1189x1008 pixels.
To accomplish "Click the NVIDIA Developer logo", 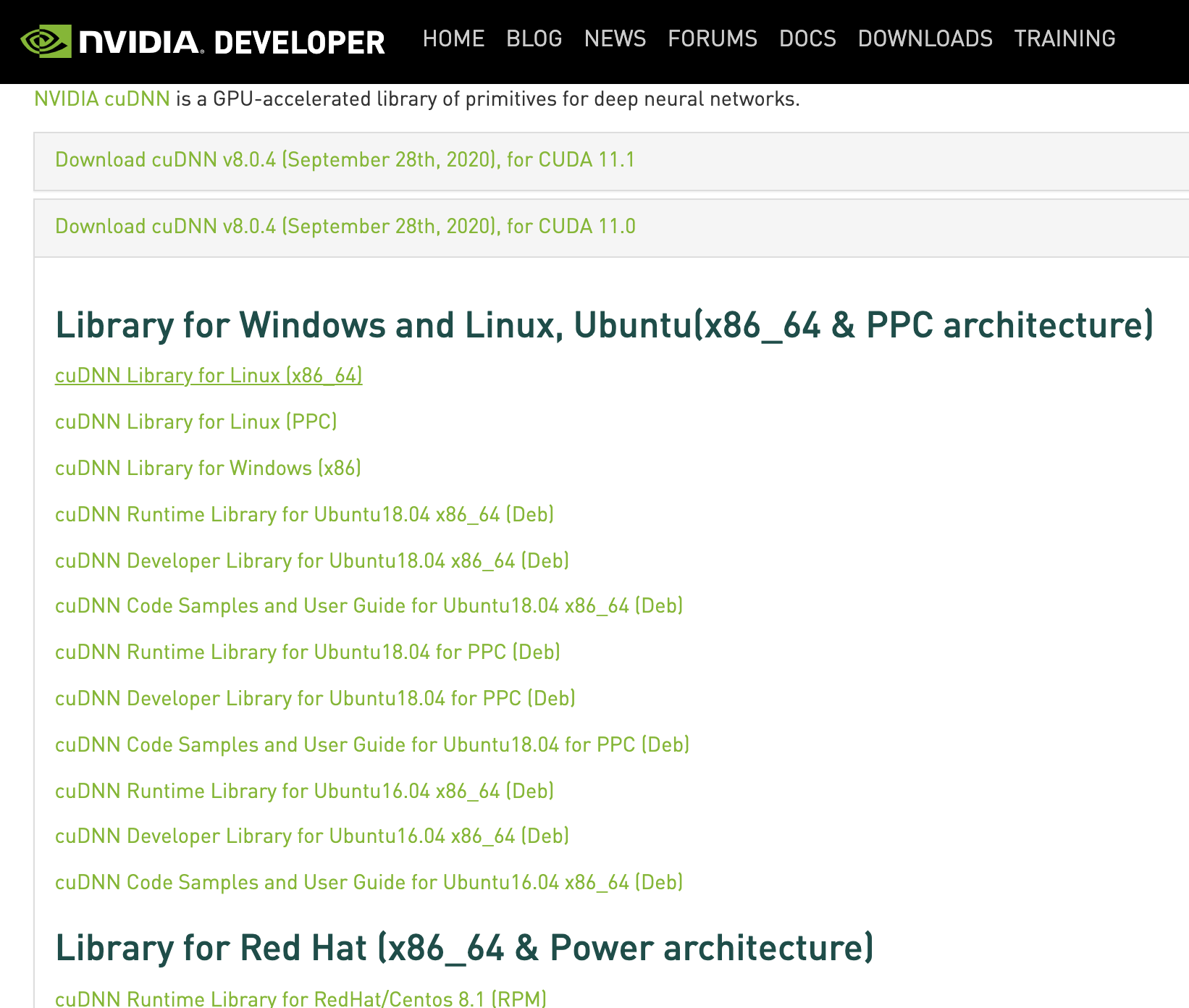I will [x=203, y=41].
